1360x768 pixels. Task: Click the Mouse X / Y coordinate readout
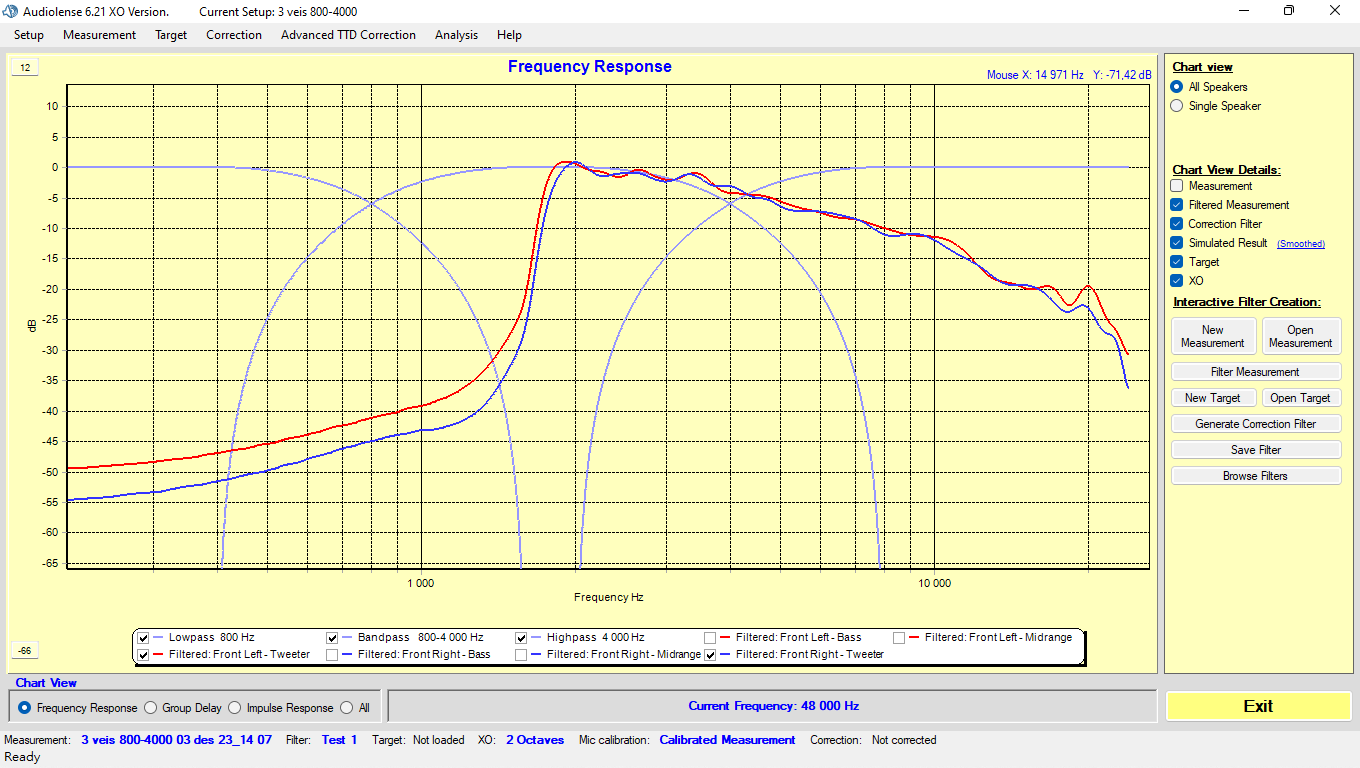click(x=1069, y=75)
